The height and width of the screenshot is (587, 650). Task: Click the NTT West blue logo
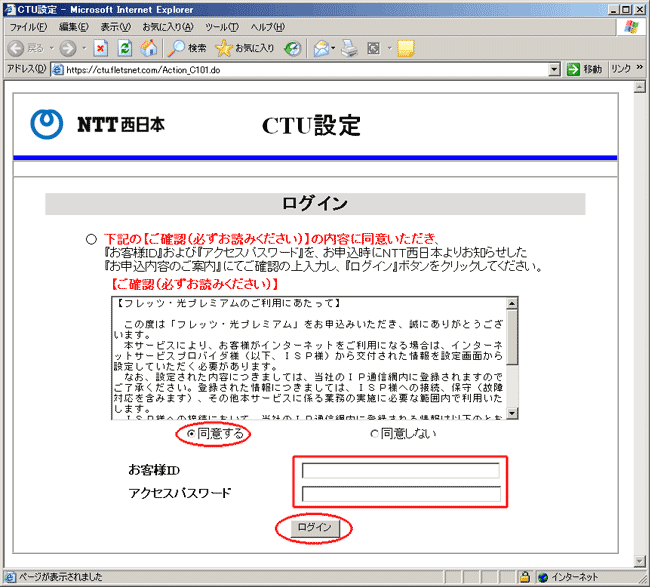[x=47, y=124]
